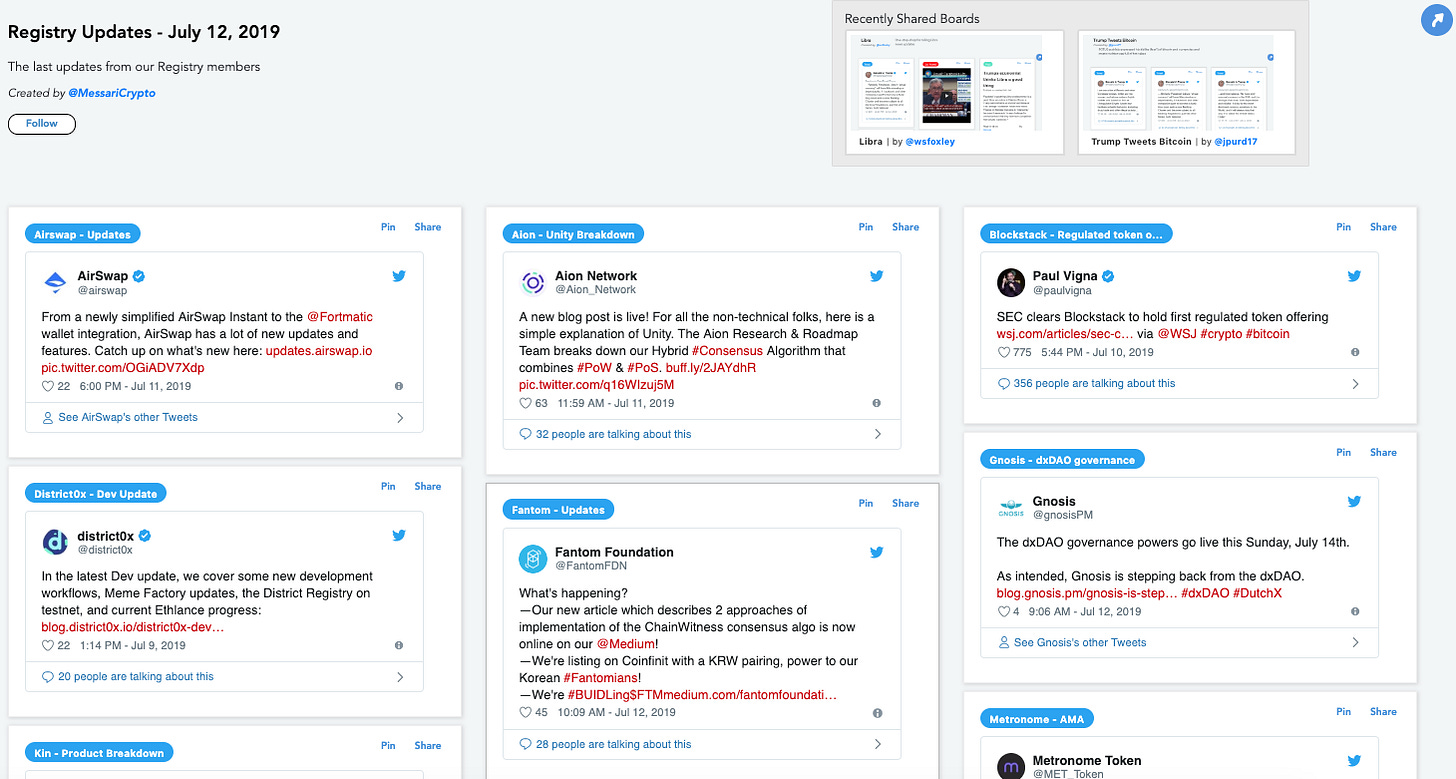Select the Blockstack - Regulated token tag
The width and height of the screenshot is (1456, 779).
[1076, 234]
